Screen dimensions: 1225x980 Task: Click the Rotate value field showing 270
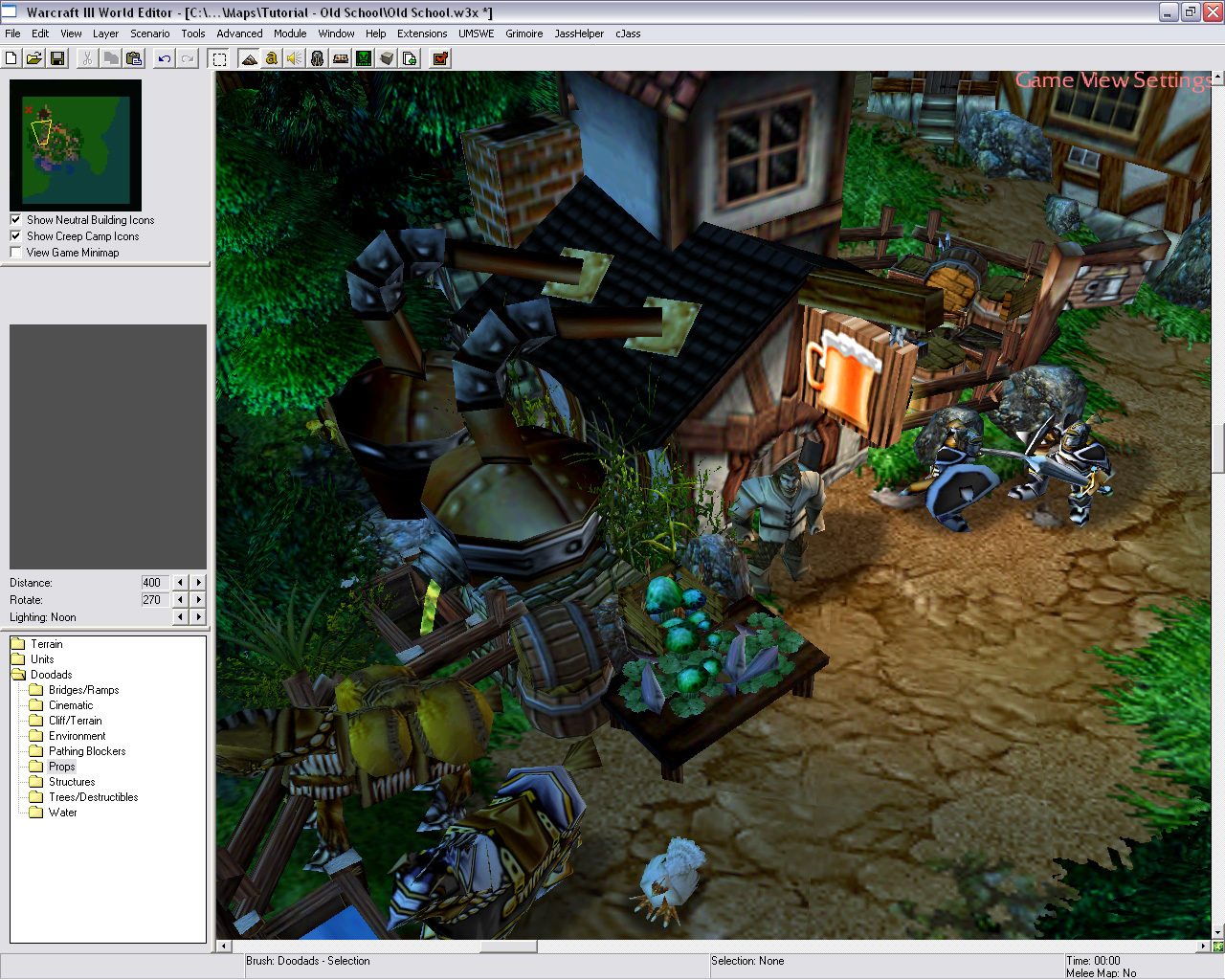click(x=154, y=600)
